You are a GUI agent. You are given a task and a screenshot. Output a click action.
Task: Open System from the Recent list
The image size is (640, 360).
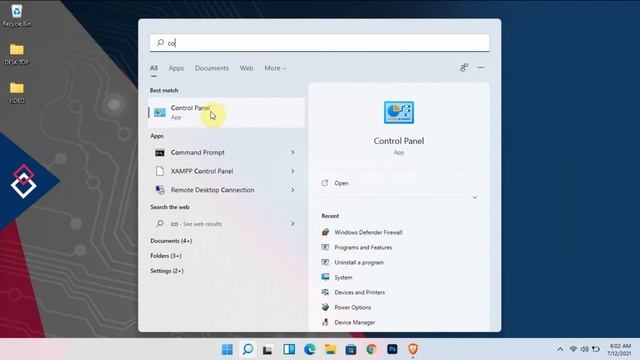(343, 278)
